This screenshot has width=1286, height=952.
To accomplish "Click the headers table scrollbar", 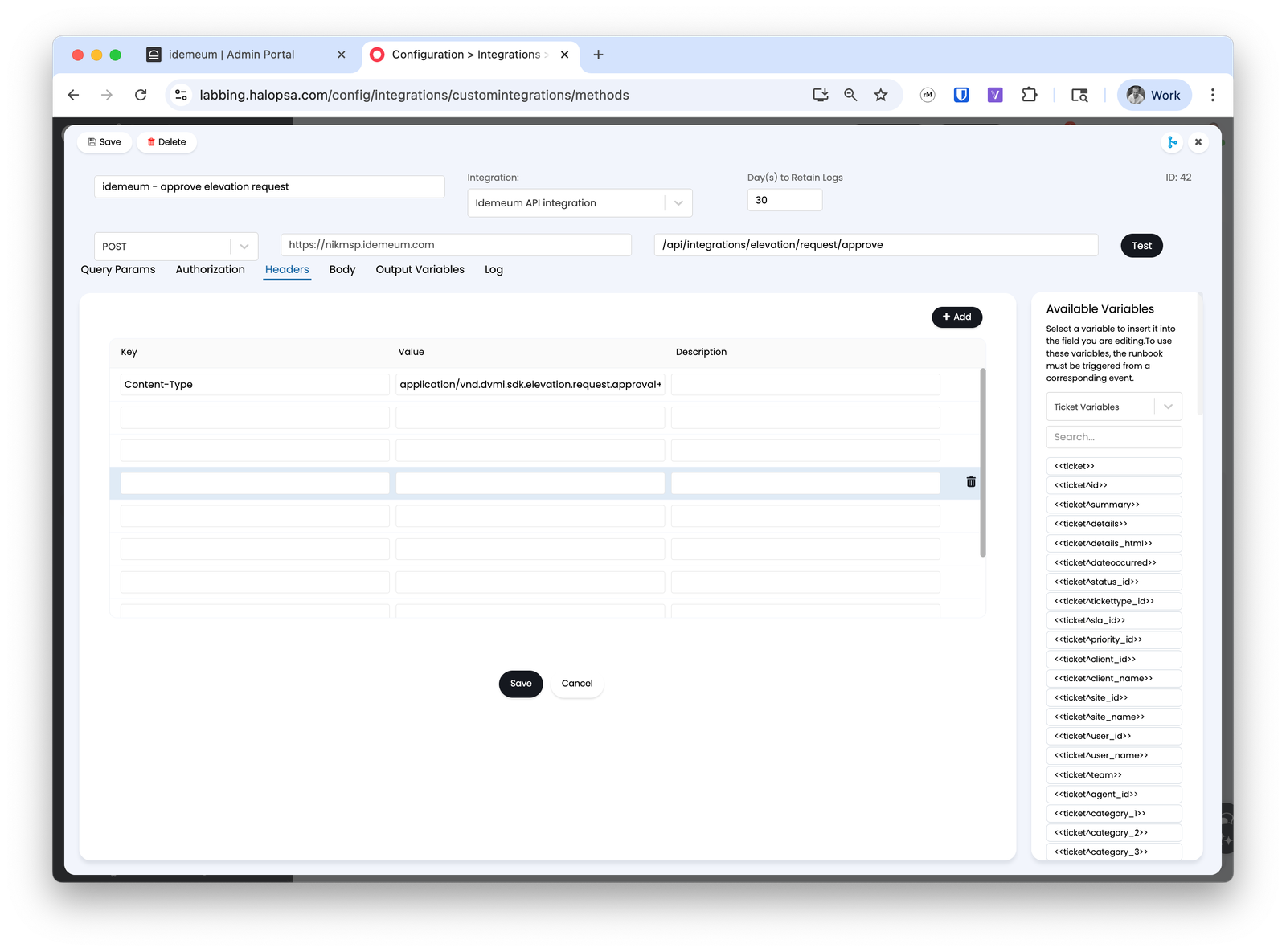I will (982, 462).
